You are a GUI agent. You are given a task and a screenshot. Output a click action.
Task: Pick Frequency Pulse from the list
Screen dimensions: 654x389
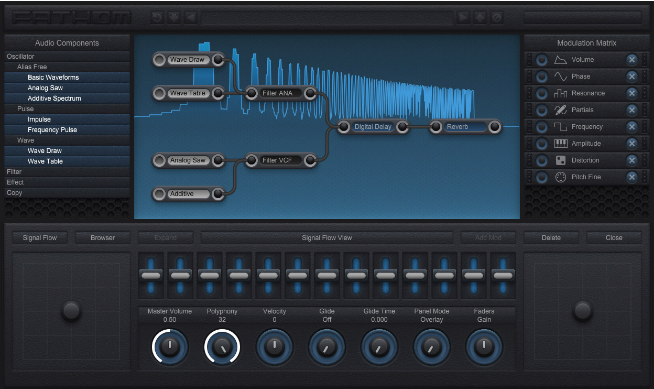67,130
